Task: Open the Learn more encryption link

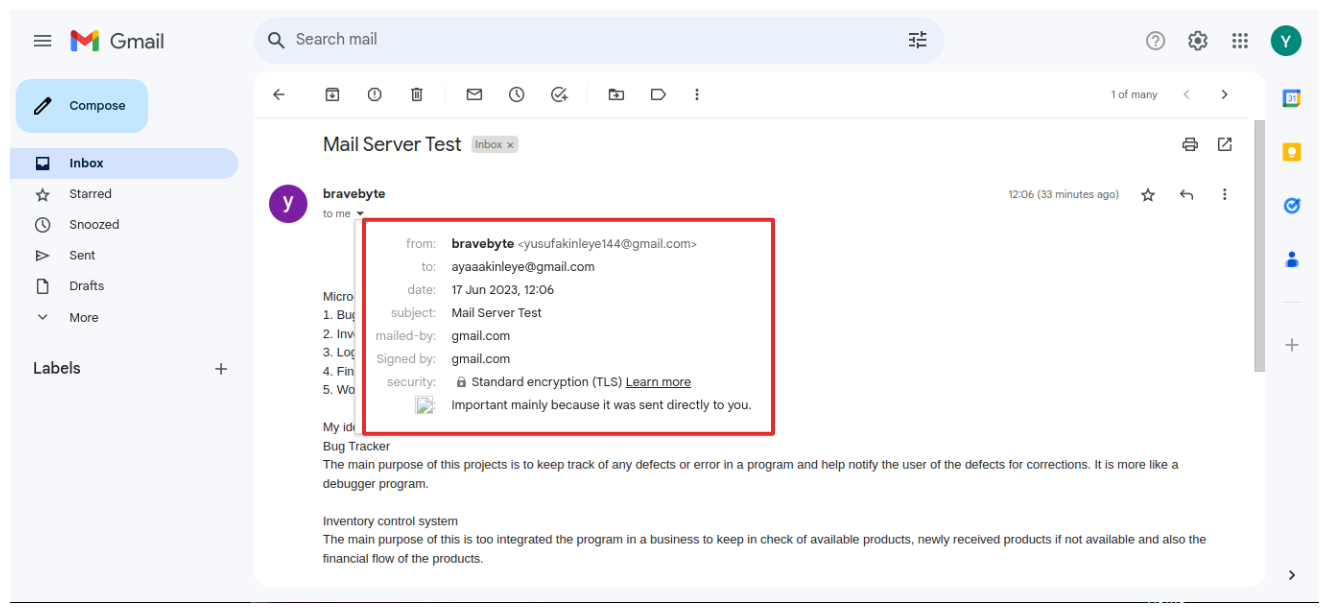Action: 658,382
